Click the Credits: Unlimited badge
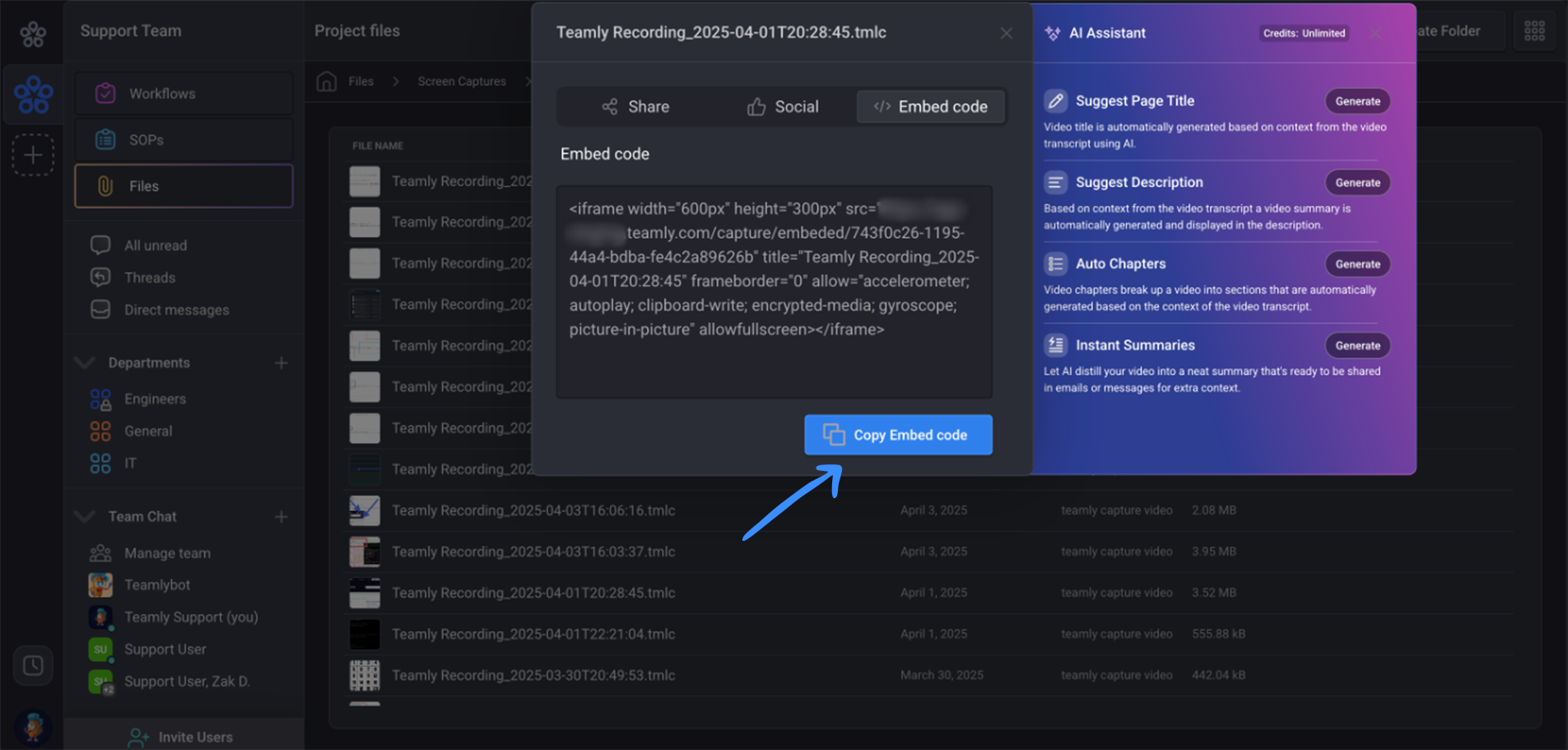 click(x=1304, y=33)
